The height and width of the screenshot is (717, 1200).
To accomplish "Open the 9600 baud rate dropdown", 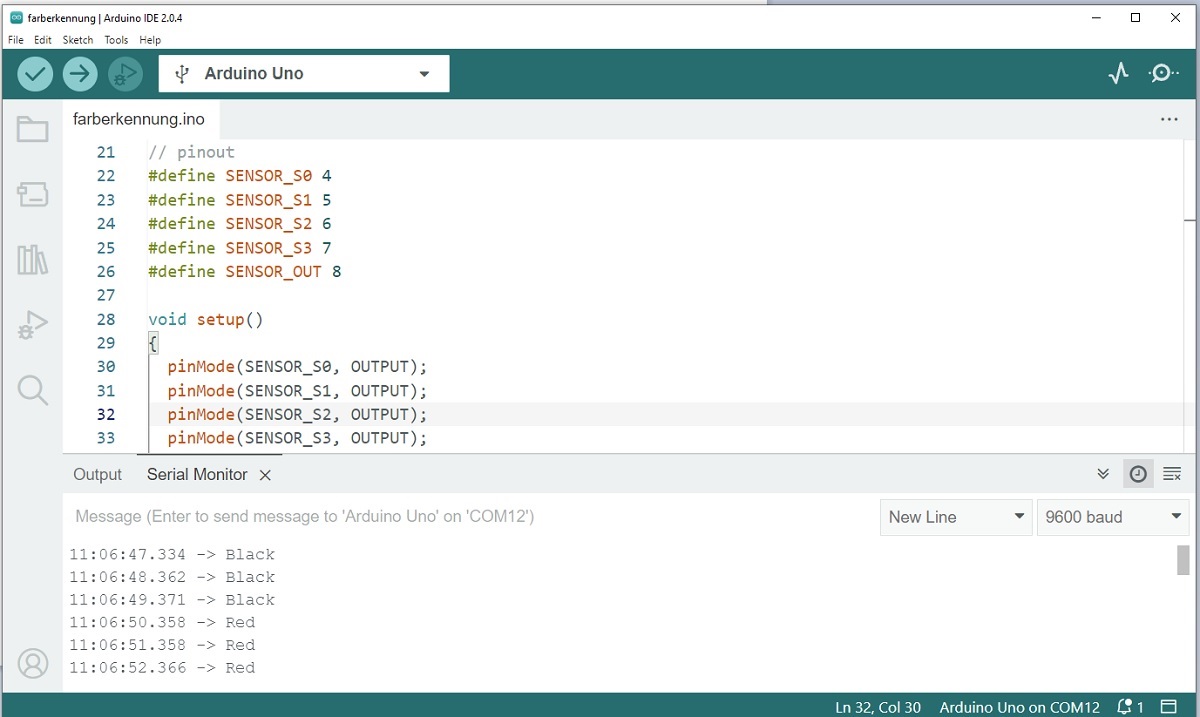I will pos(1113,517).
